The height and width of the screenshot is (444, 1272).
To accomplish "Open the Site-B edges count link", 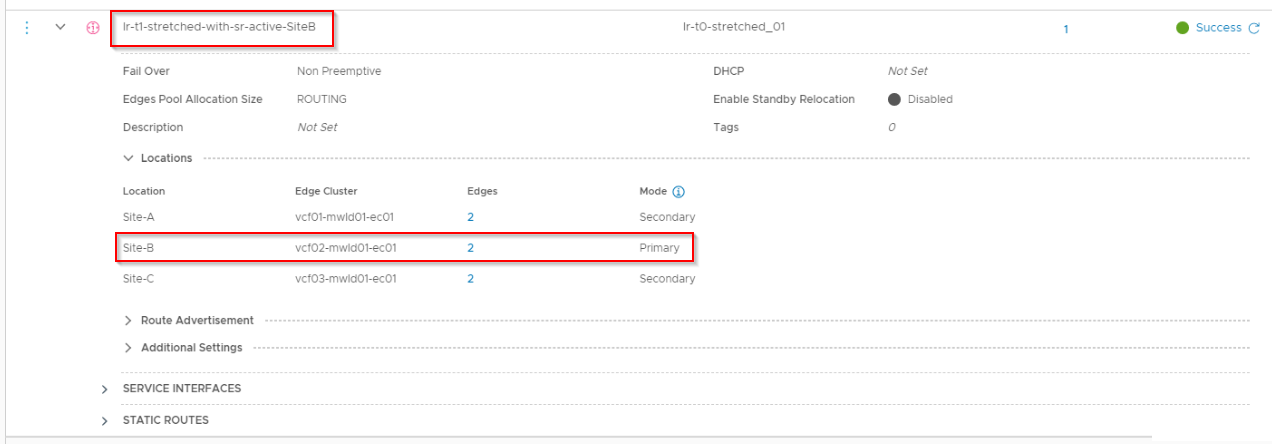I will [470, 248].
